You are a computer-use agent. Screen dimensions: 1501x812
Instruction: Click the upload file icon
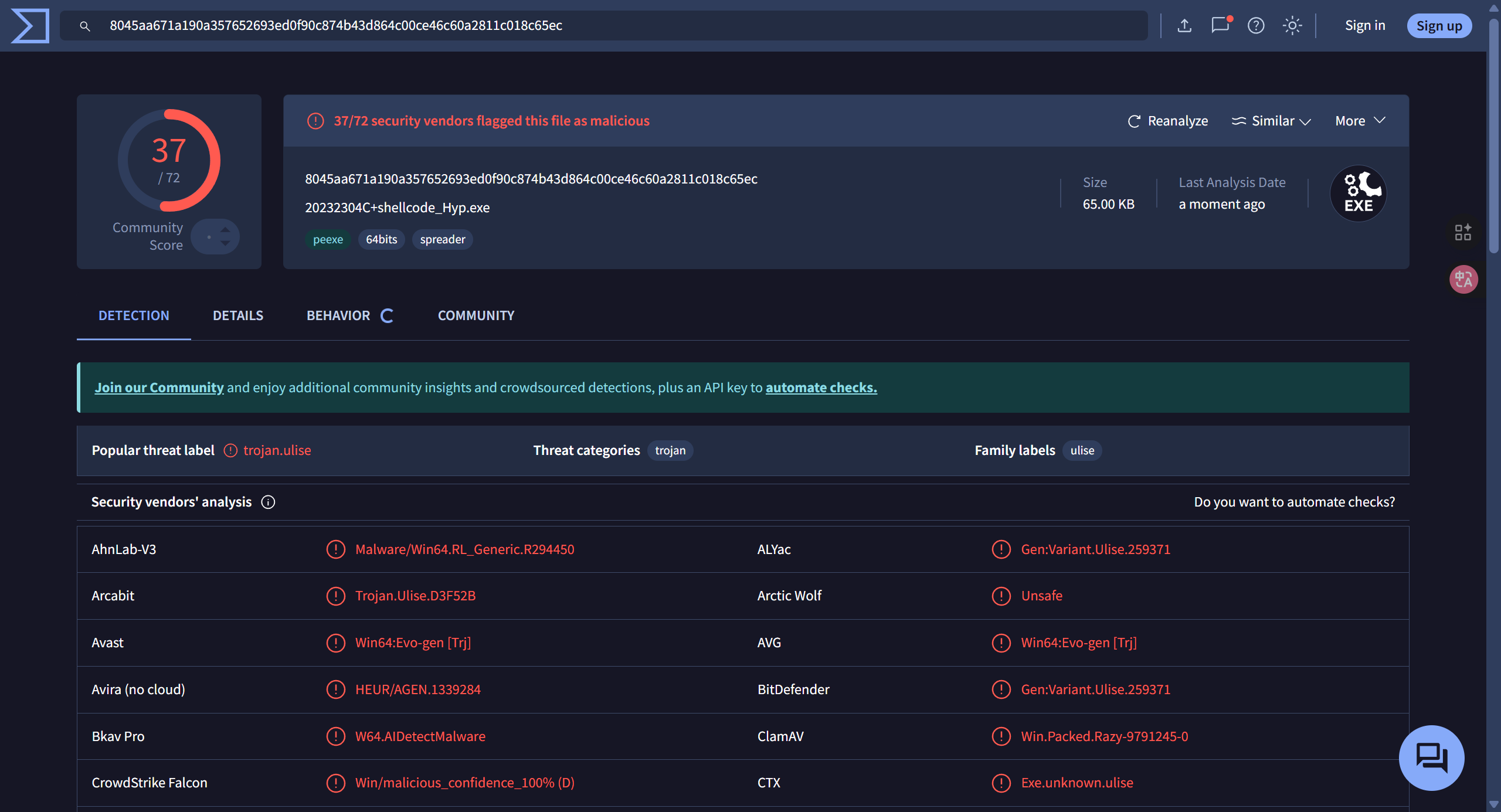(1184, 26)
